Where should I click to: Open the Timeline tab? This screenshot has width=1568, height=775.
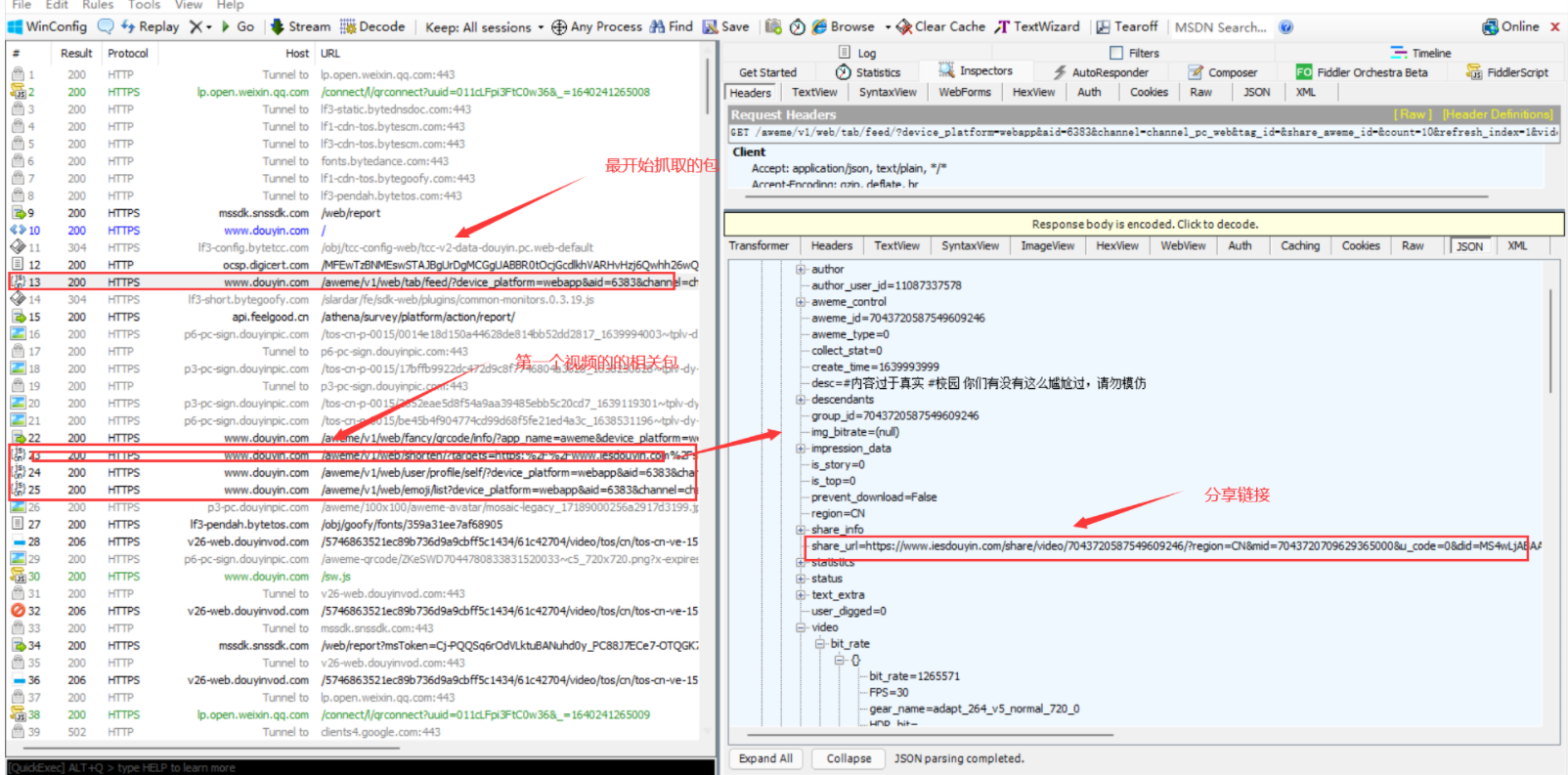1420,53
